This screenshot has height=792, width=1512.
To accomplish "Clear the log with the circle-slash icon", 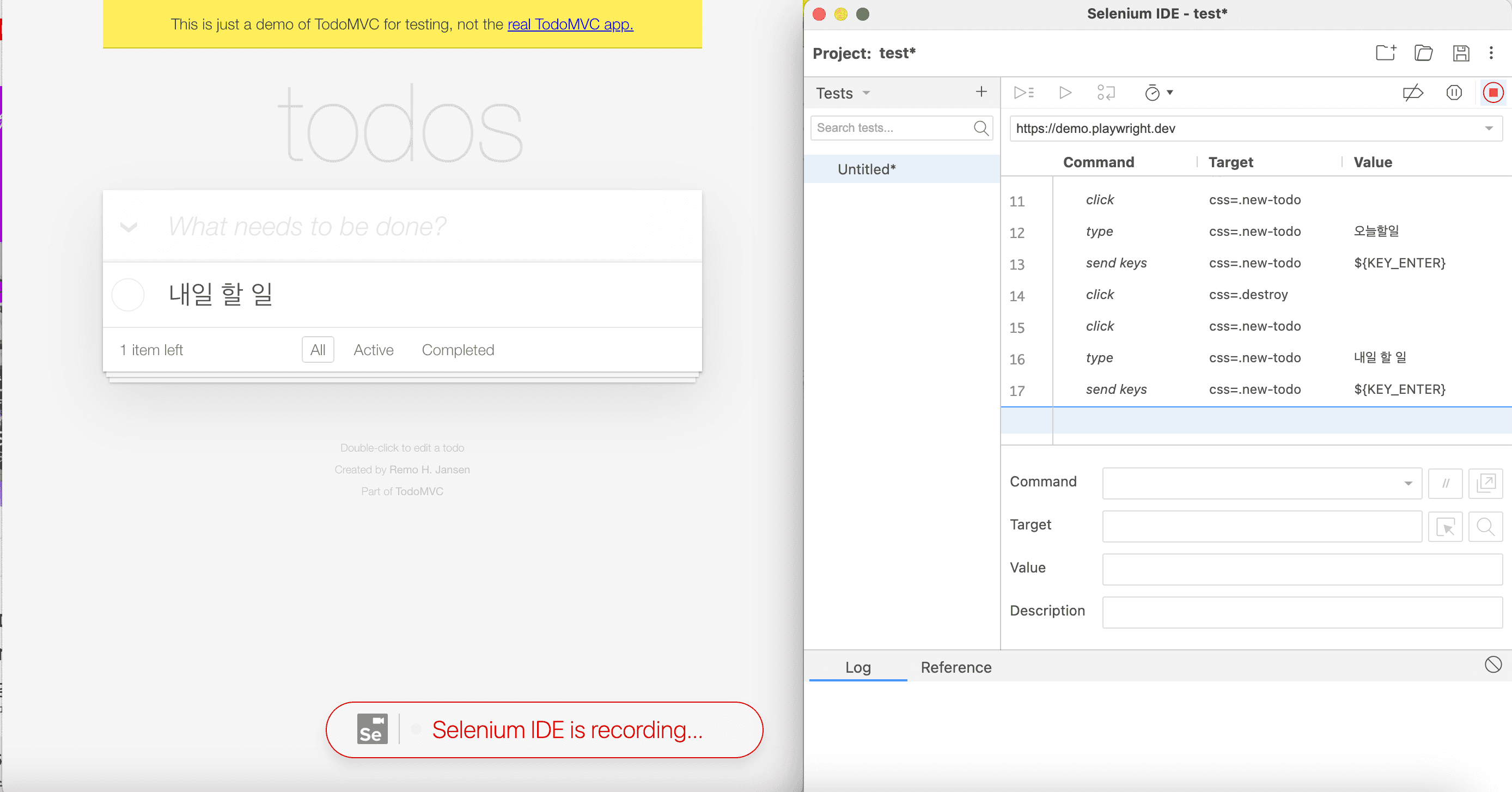I will [1492, 665].
